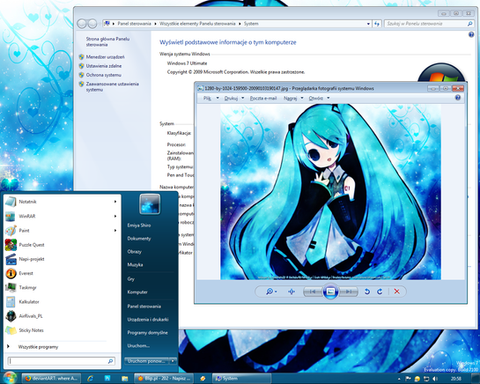480x384 pixels.
Task: Click Poczta e-mail in the photo viewer
Action: pyautogui.click(x=263, y=98)
